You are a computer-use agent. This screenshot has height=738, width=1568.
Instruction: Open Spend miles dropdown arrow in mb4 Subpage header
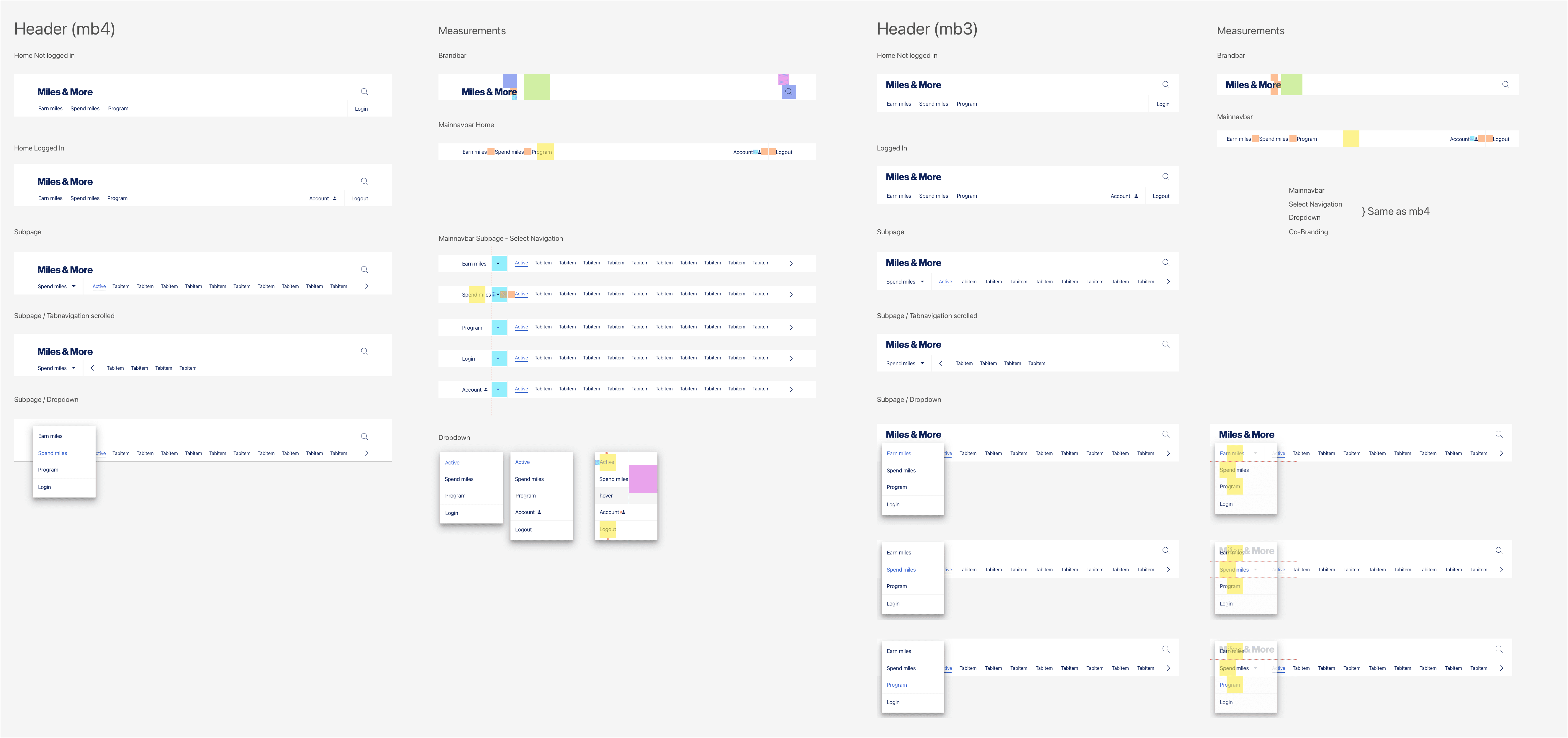click(74, 286)
